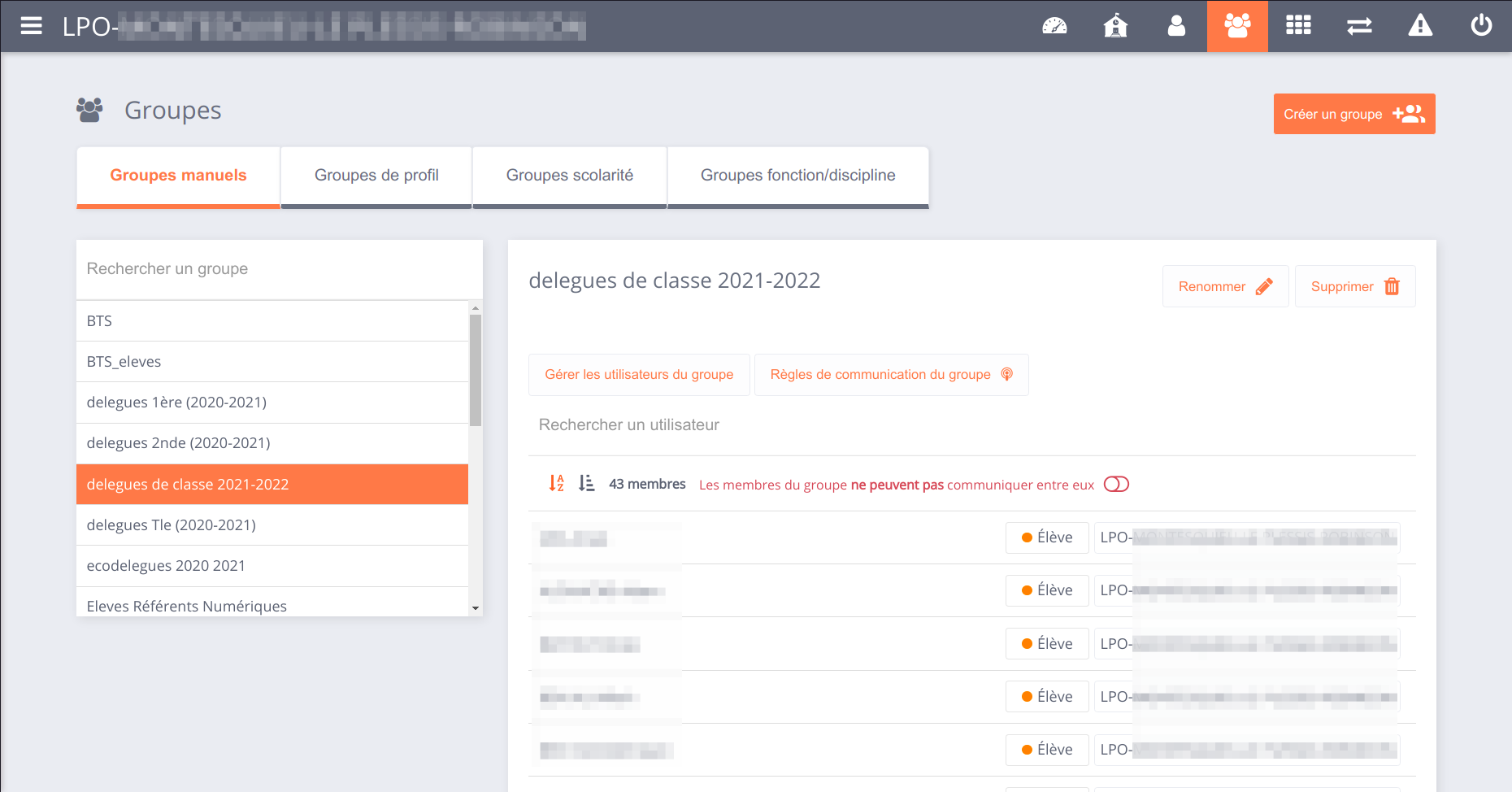1512x792 pixels.
Task: Open the applications grid icon
Action: pyautogui.click(x=1298, y=26)
